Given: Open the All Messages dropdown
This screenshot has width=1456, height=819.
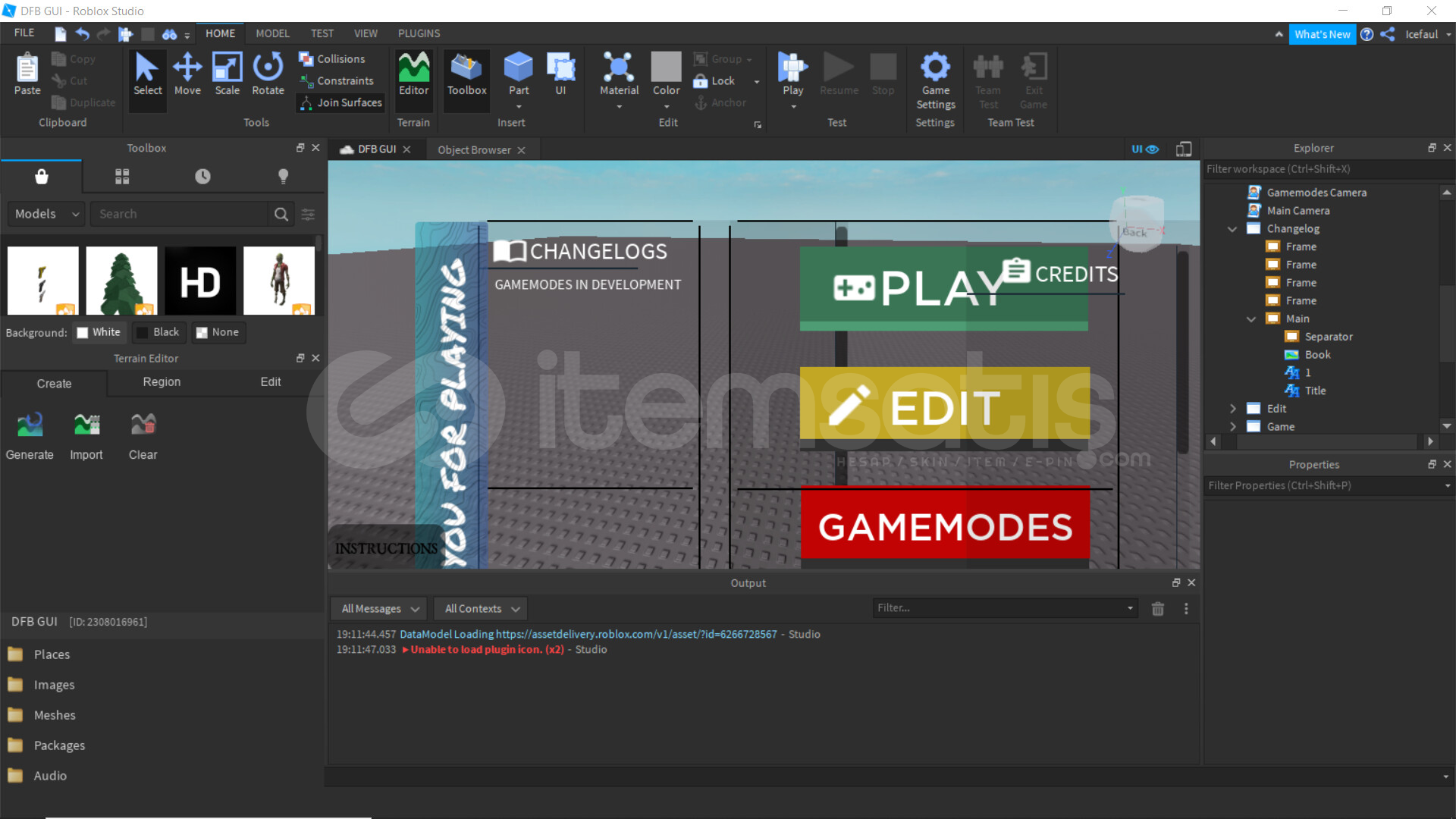Looking at the screenshot, I should coord(379,608).
